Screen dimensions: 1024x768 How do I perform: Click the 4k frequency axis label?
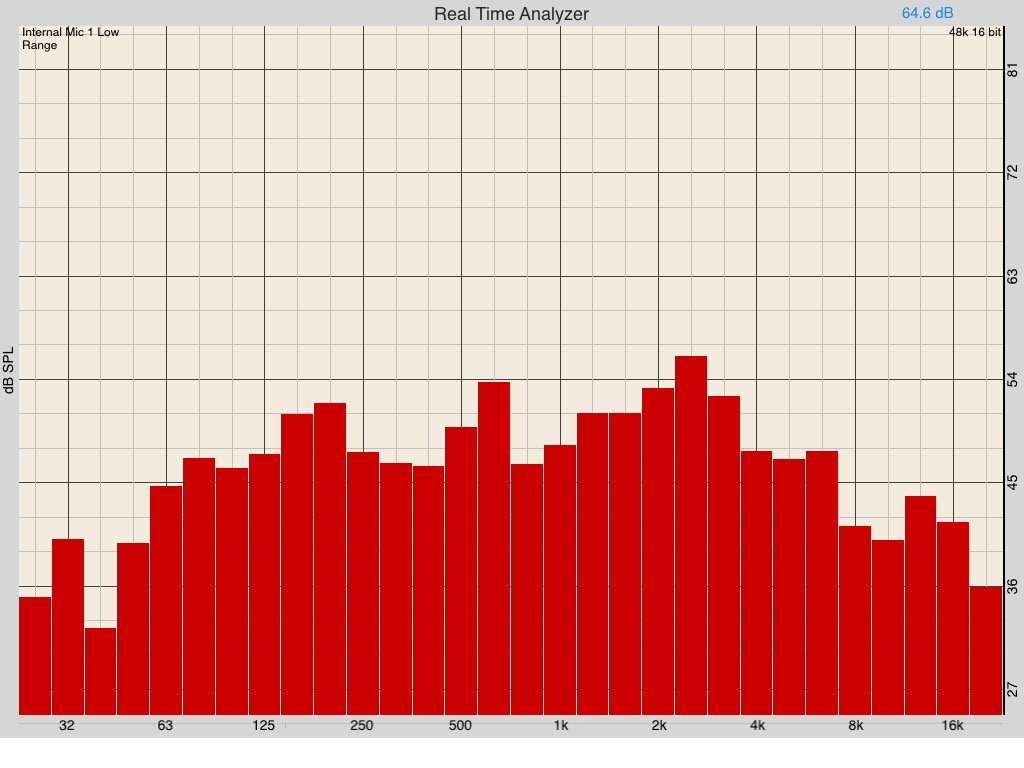pos(757,725)
